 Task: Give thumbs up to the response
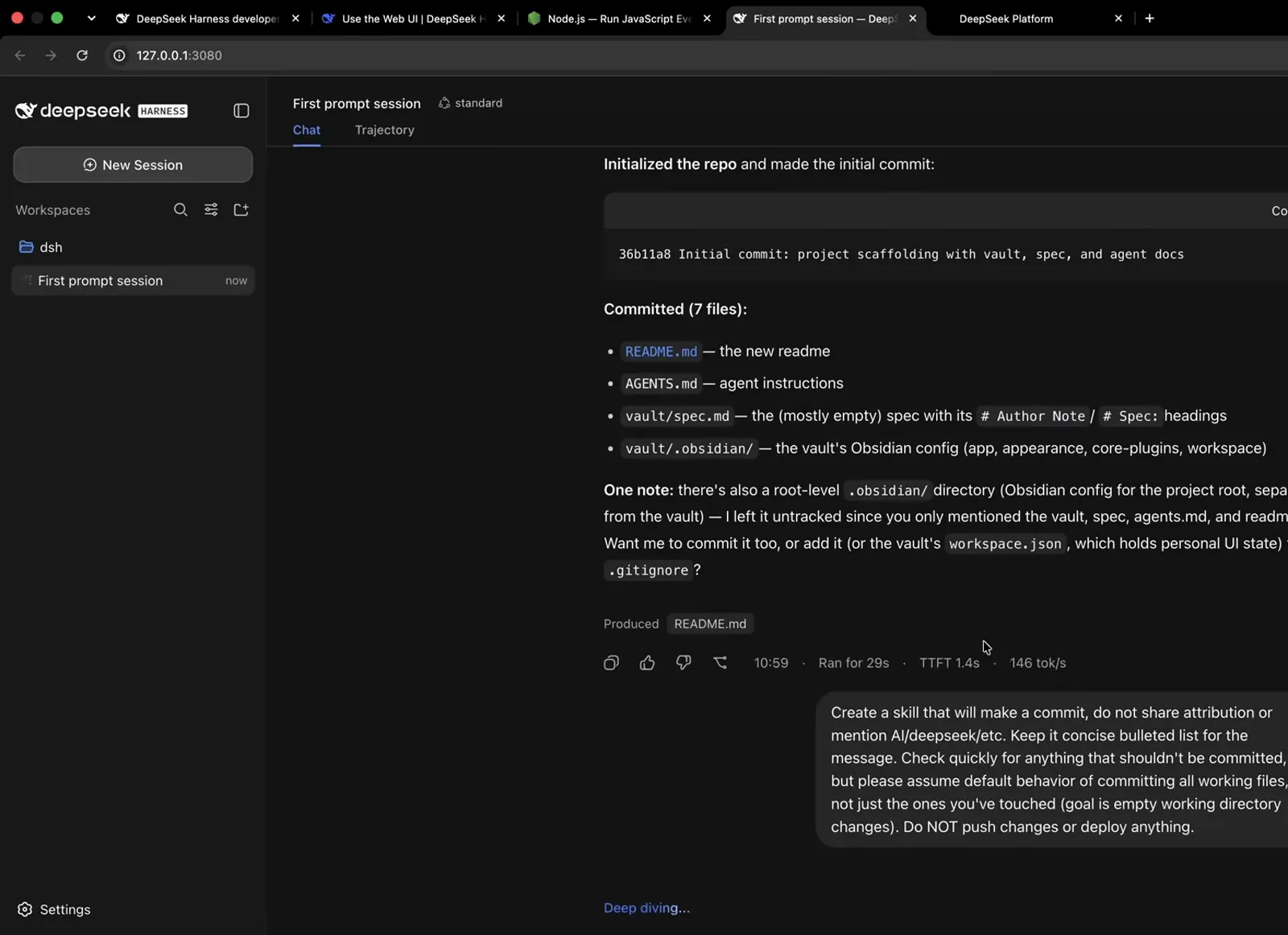pos(647,663)
